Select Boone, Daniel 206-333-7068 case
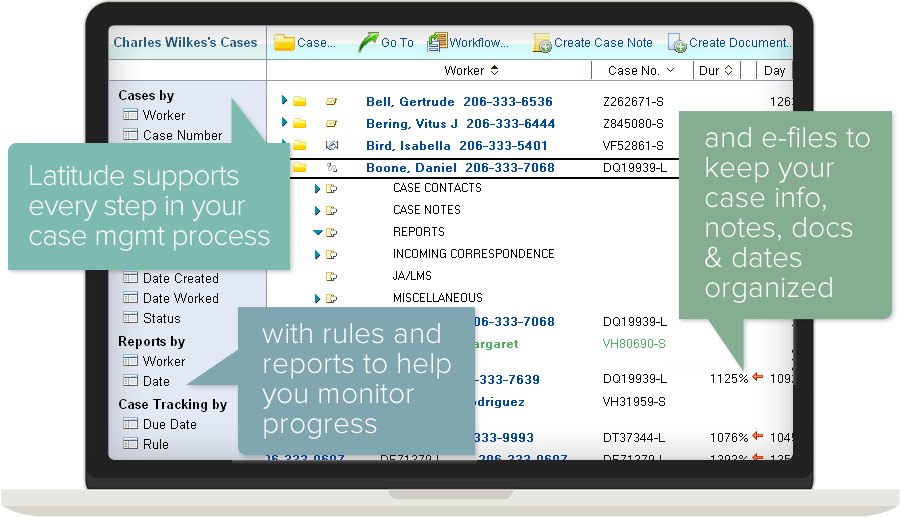This screenshot has width=900, height=517. pos(460,168)
